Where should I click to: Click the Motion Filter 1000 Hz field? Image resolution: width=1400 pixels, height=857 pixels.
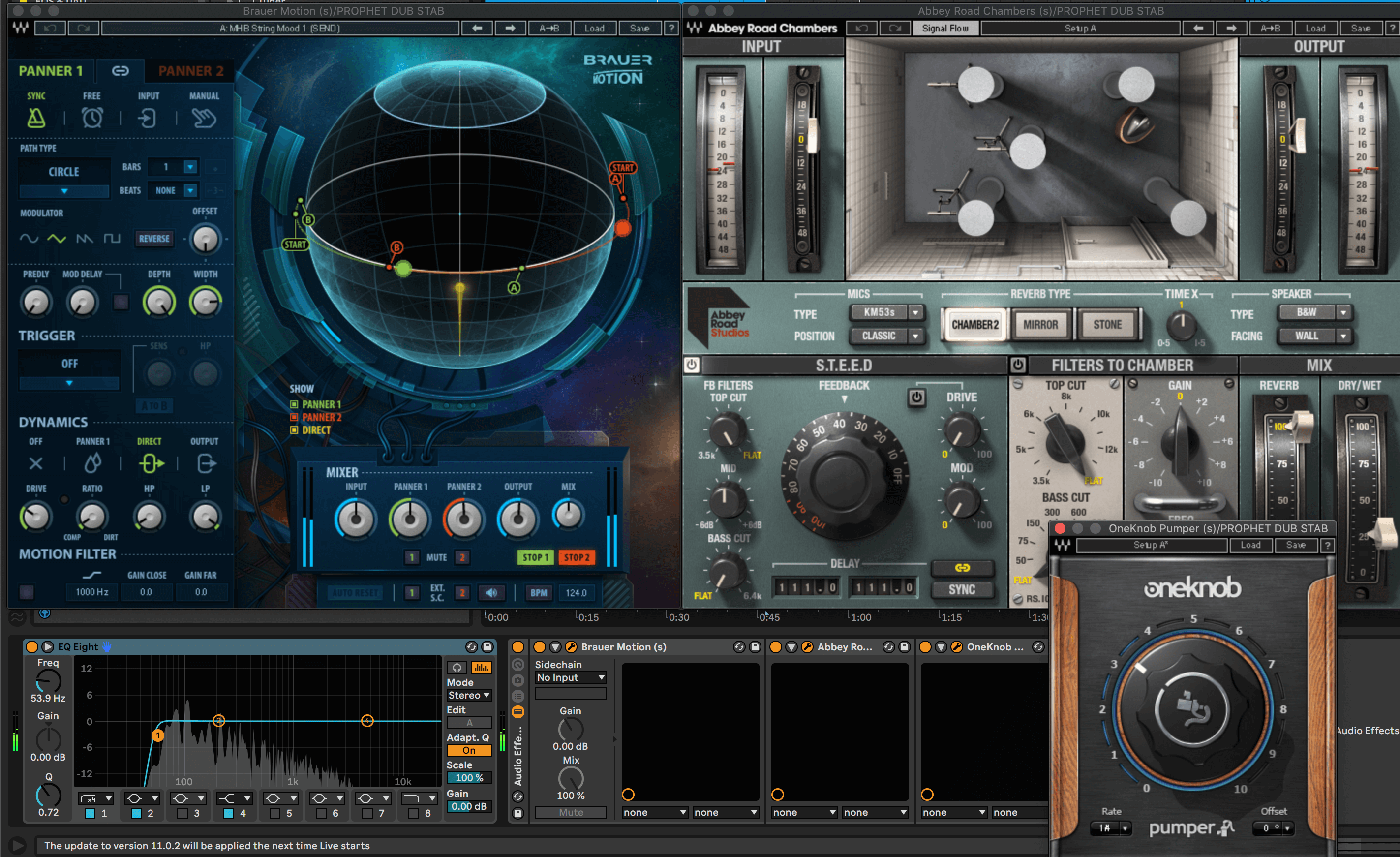(92, 592)
